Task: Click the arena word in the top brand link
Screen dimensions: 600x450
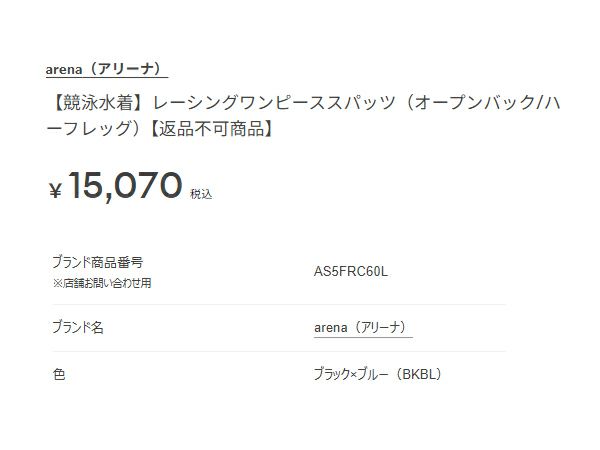Action: click(63, 69)
